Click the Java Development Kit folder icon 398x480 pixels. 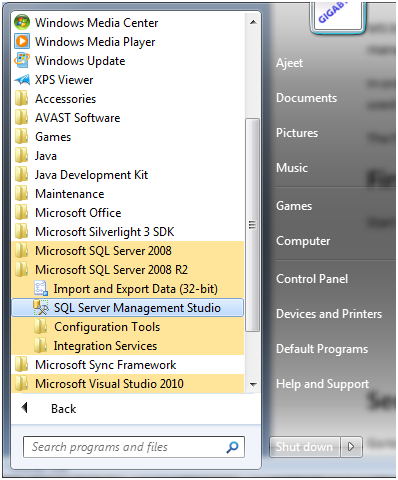(22, 175)
